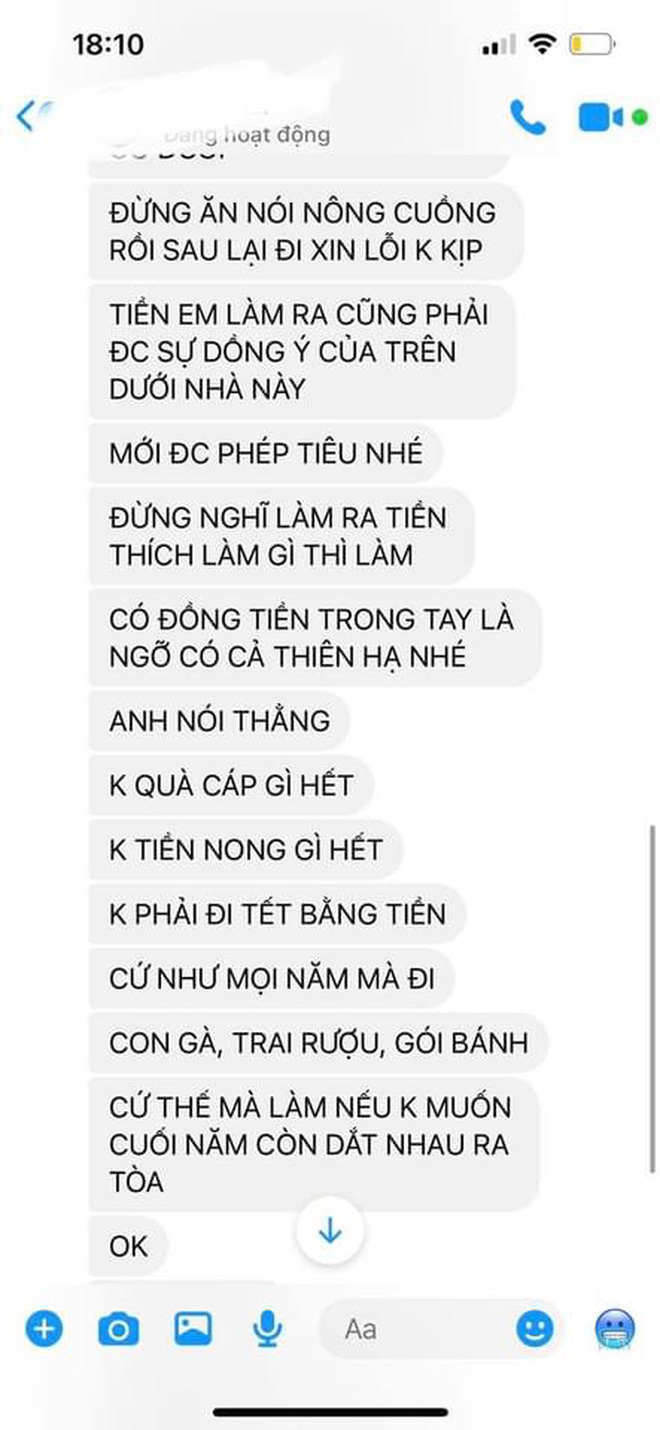
Task: Tap message "K TIỀN NONG GÌ HẾT"
Action: (x=245, y=850)
